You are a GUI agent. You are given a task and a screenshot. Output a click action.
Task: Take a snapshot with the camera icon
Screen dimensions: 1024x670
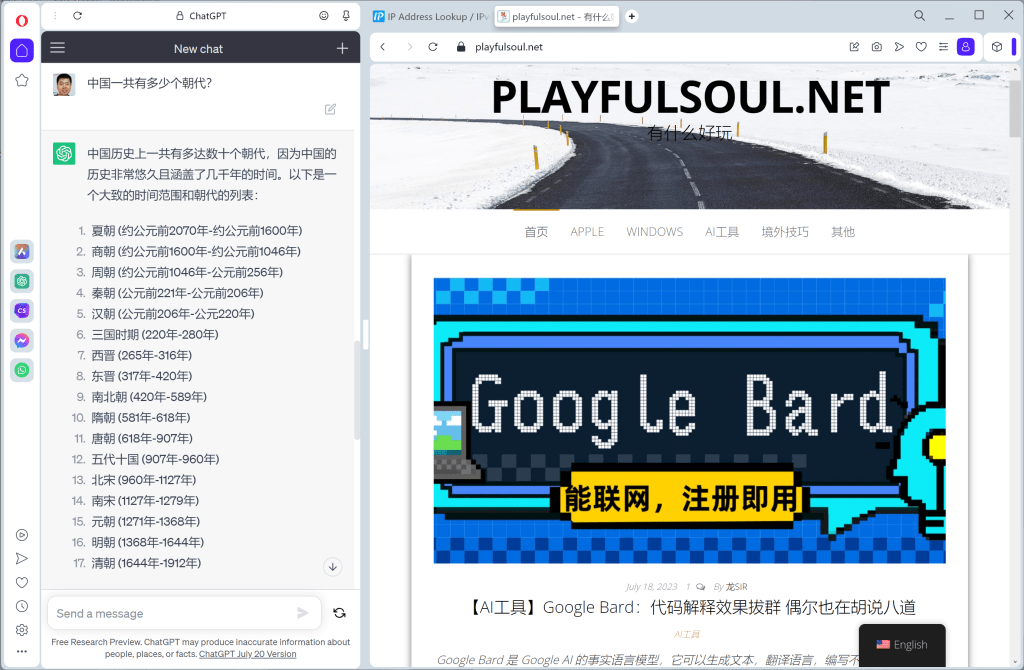876,47
